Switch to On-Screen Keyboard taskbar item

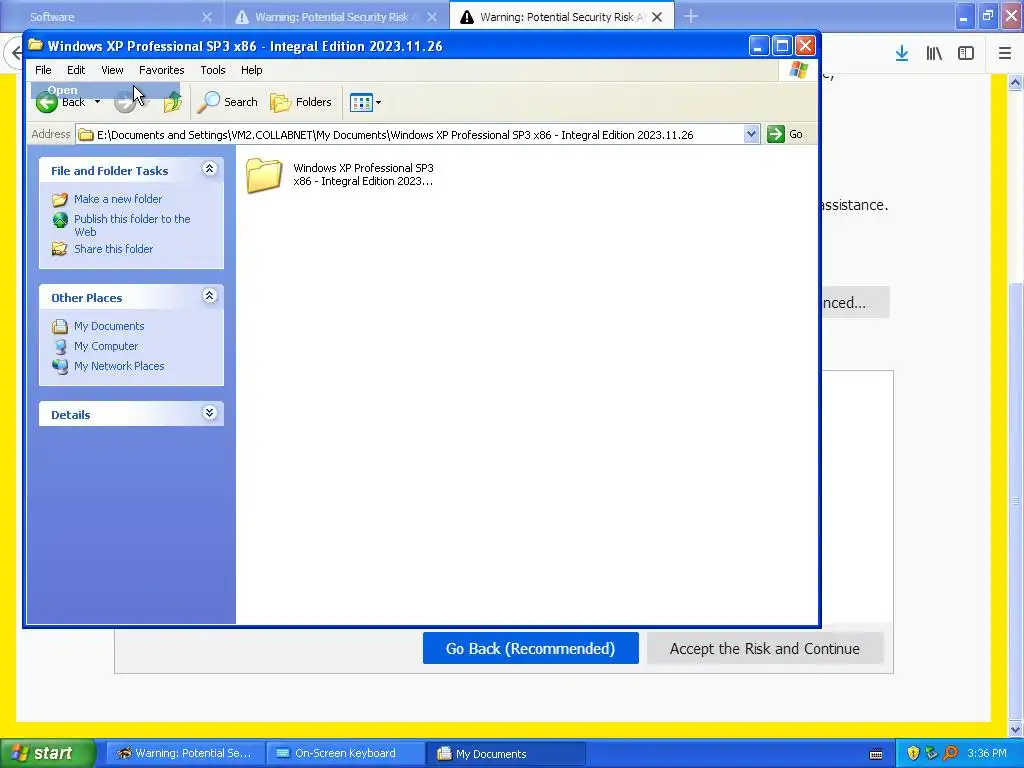click(344, 753)
